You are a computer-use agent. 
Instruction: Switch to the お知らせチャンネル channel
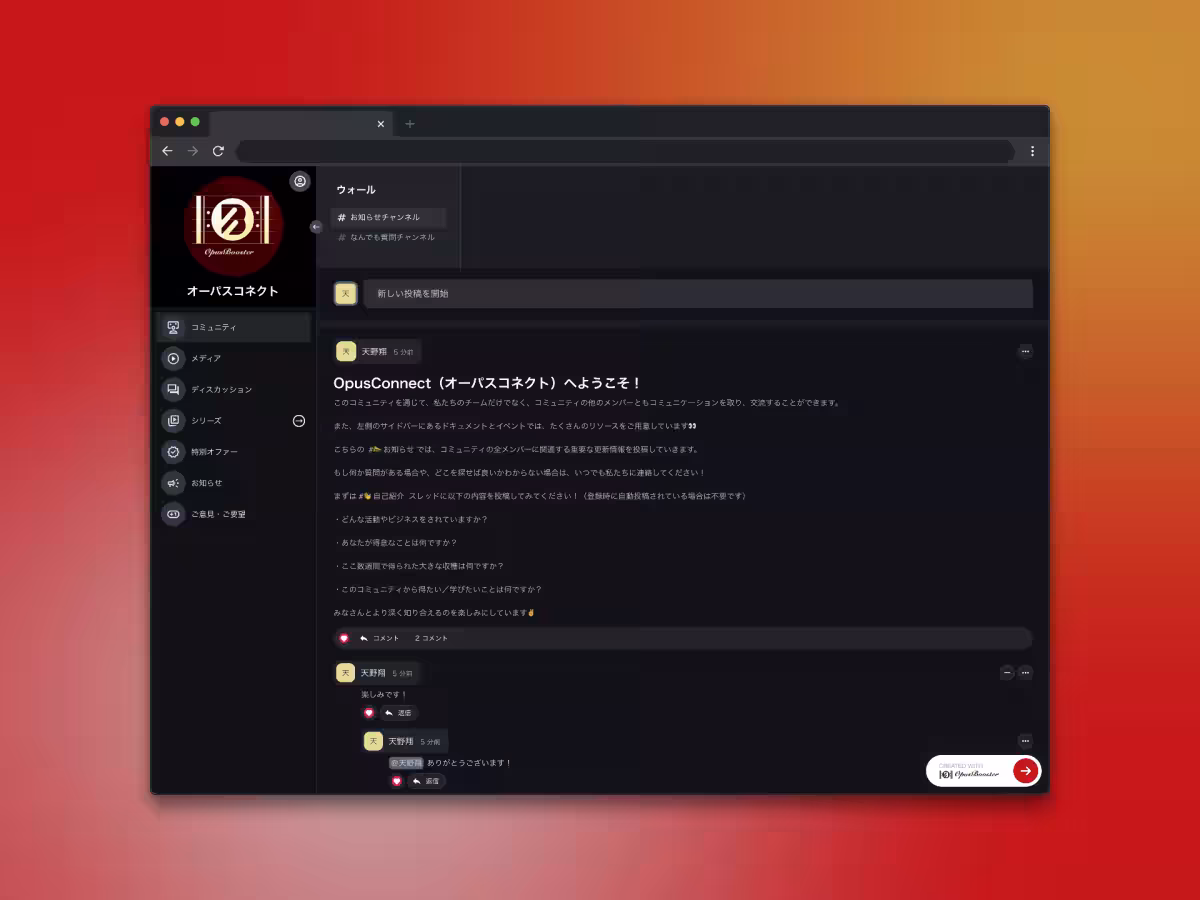388,217
